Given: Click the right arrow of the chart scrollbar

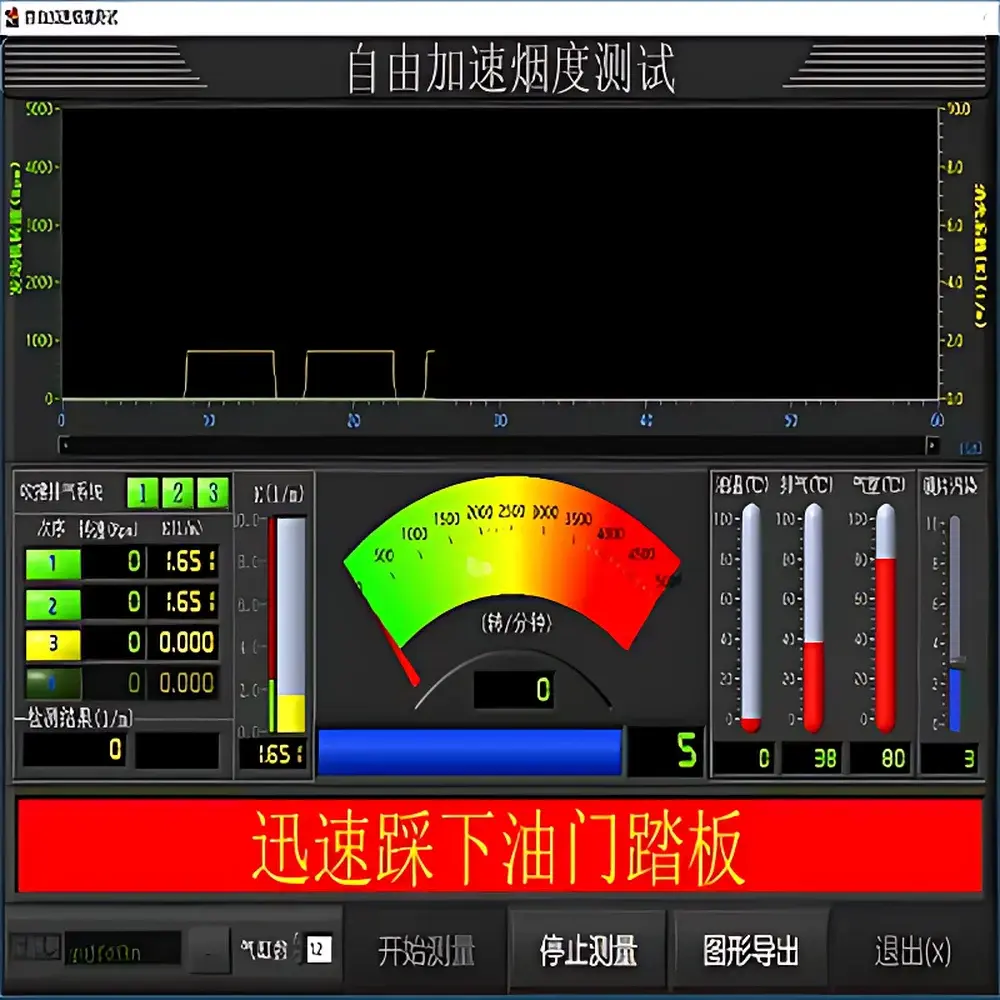Looking at the screenshot, I should [932, 445].
